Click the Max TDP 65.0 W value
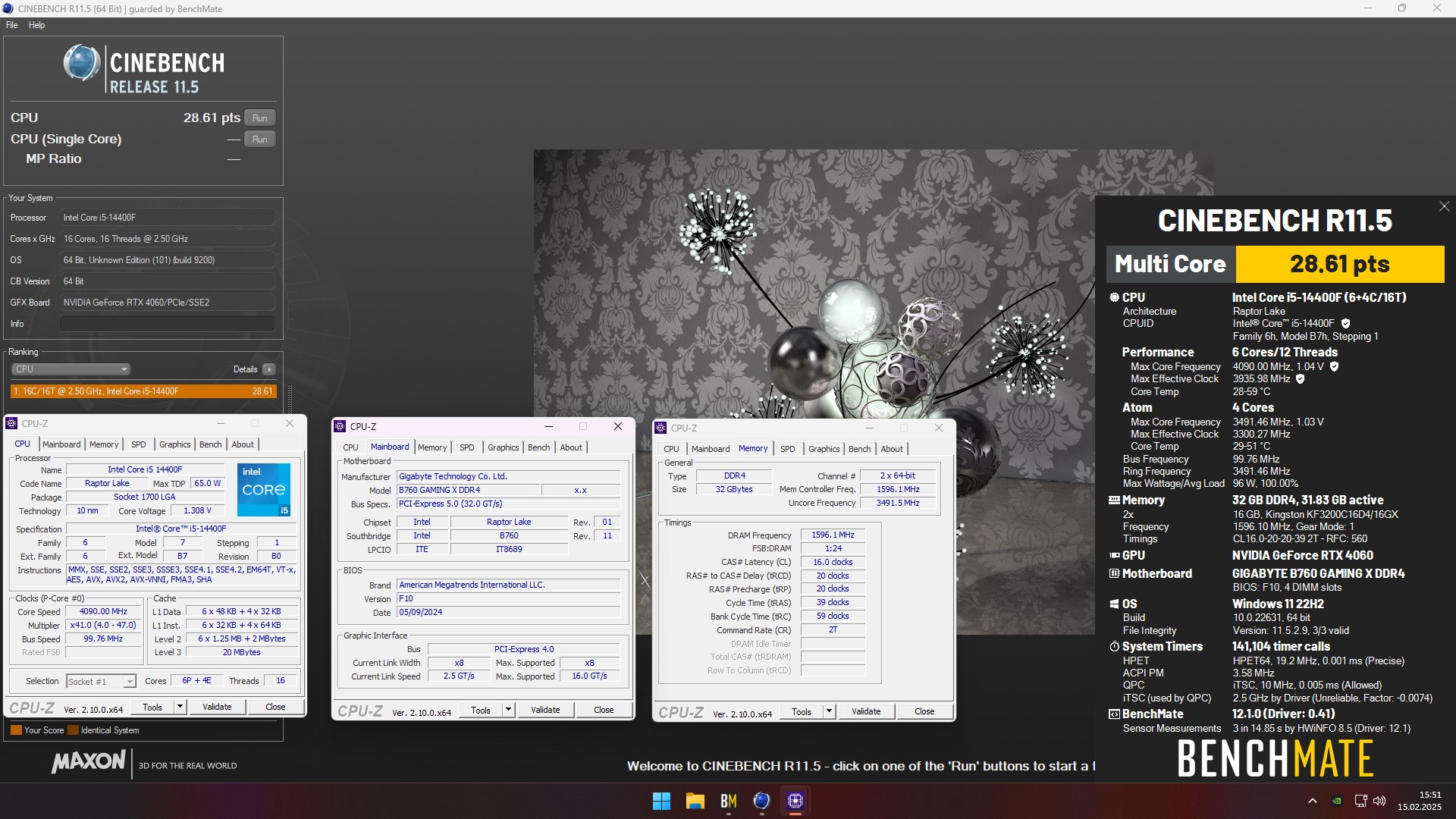This screenshot has width=1456, height=819. (207, 483)
